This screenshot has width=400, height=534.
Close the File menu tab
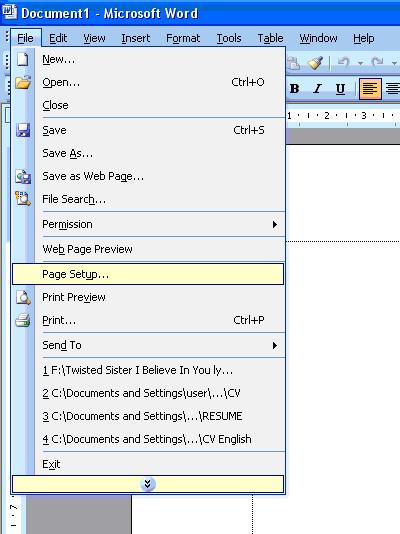click(26, 38)
